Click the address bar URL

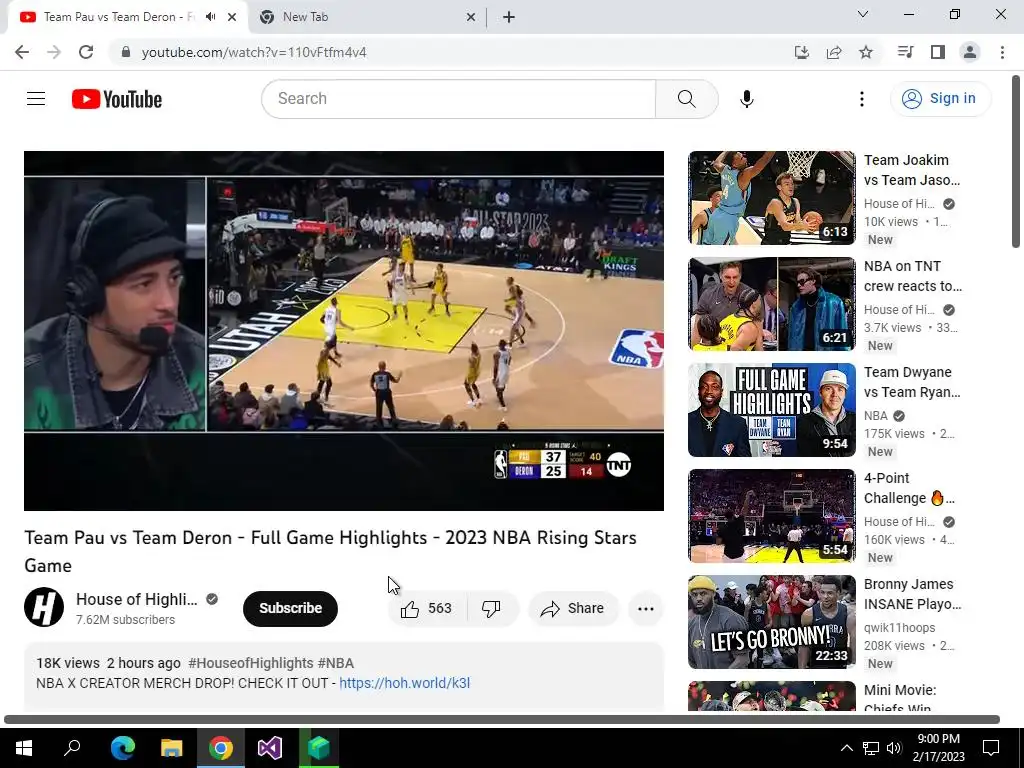[254, 52]
